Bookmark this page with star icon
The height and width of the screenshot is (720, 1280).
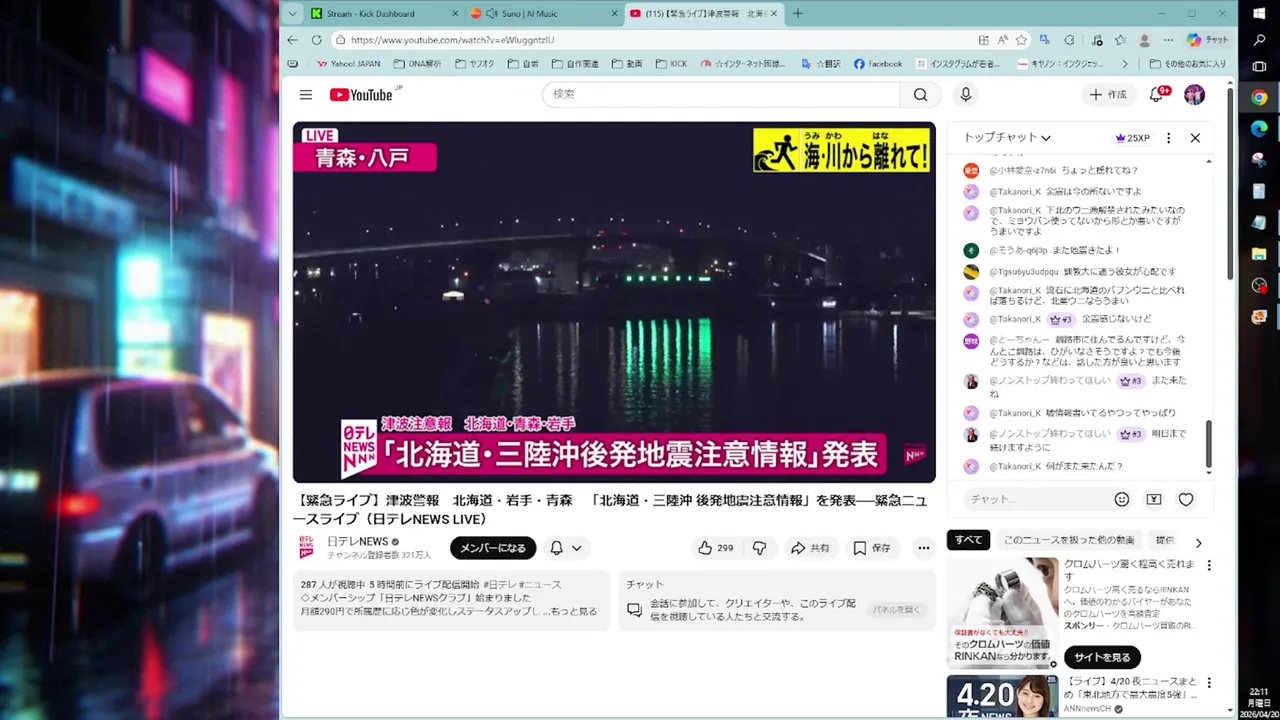click(1021, 40)
